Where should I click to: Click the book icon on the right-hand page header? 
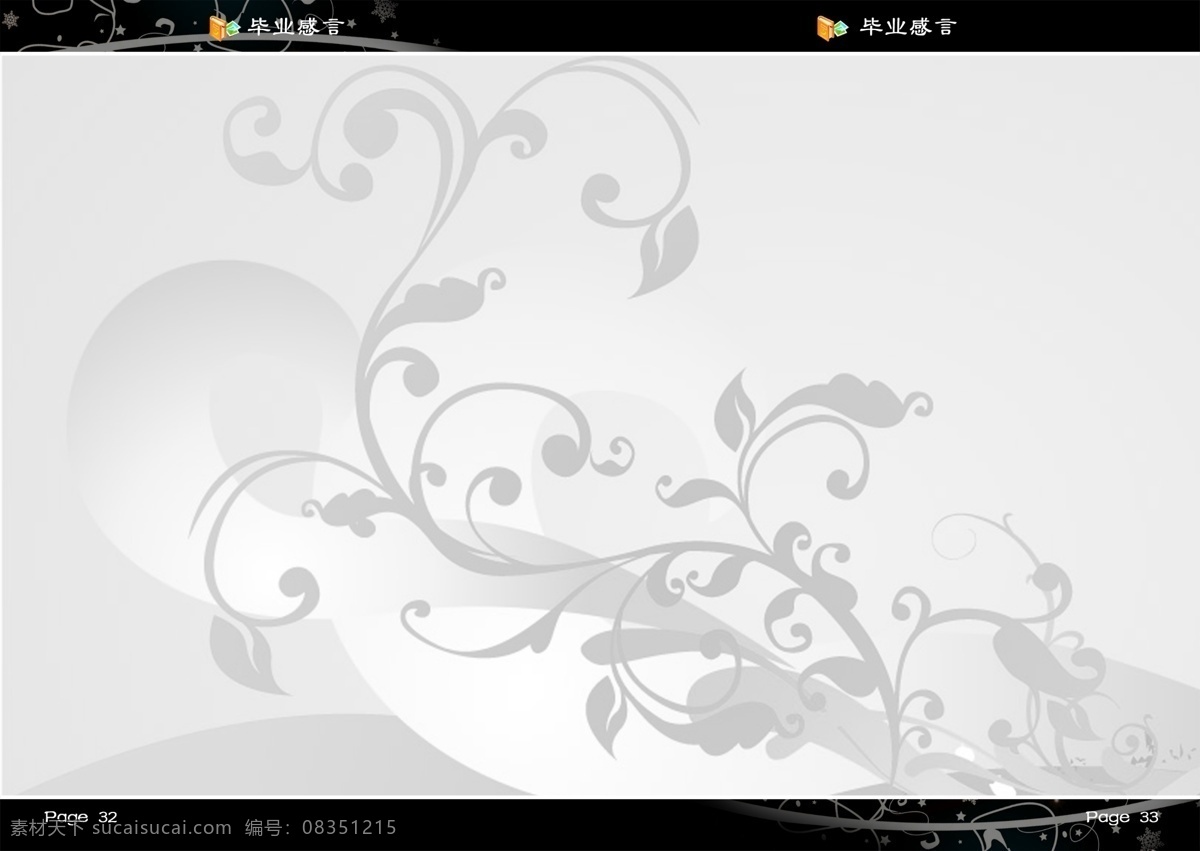(x=833, y=28)
